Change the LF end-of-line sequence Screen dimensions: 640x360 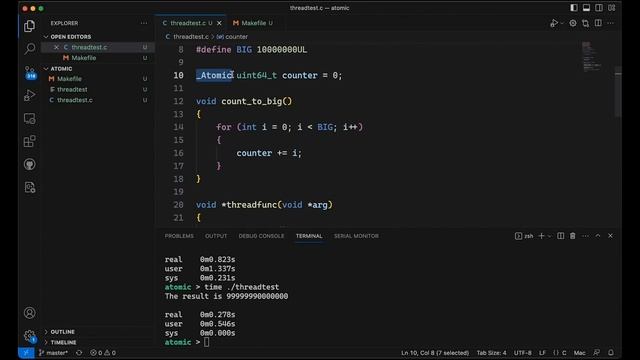pos(542,353)
